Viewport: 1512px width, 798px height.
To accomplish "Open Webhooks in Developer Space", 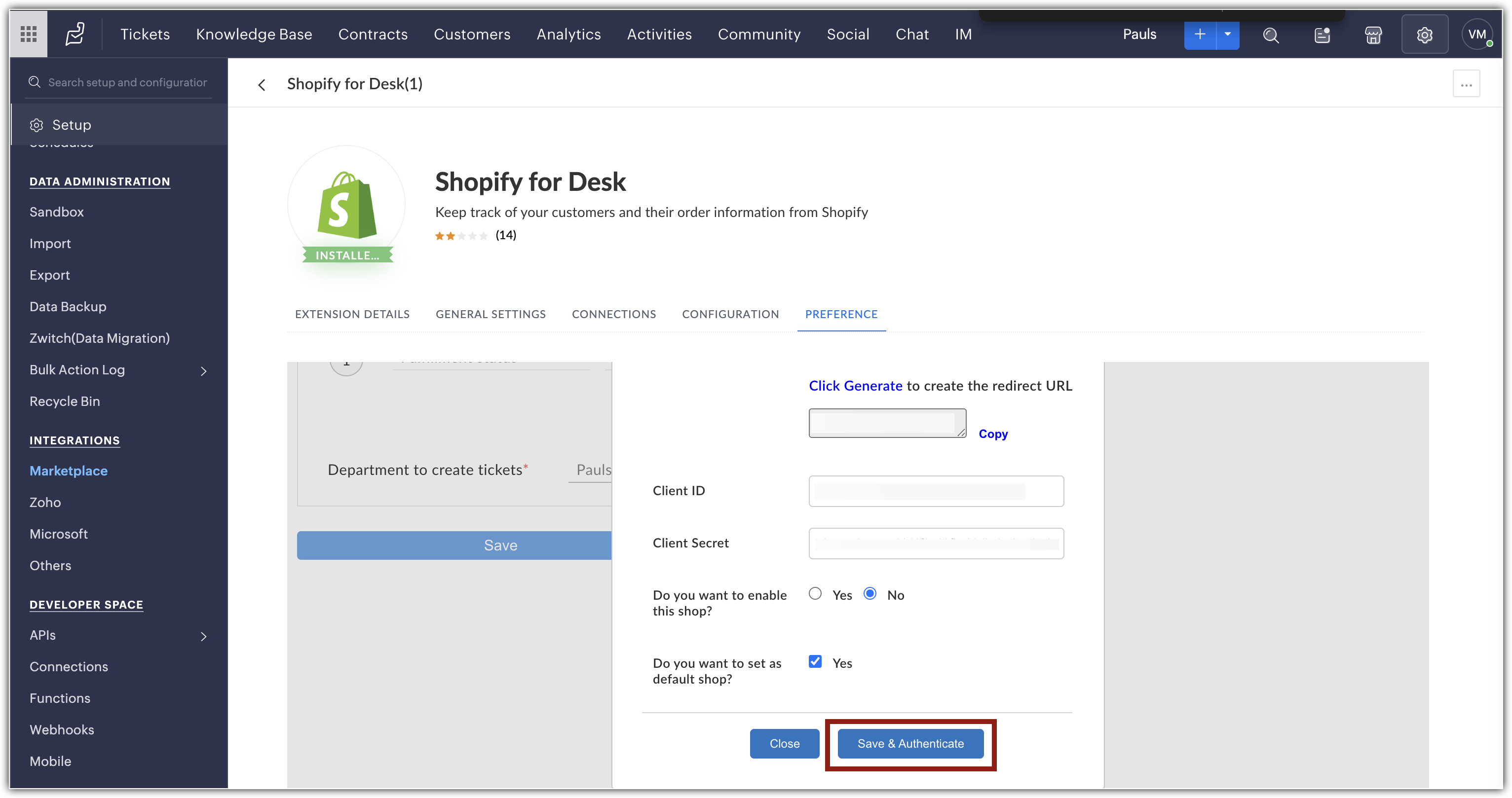I will 62,730.
